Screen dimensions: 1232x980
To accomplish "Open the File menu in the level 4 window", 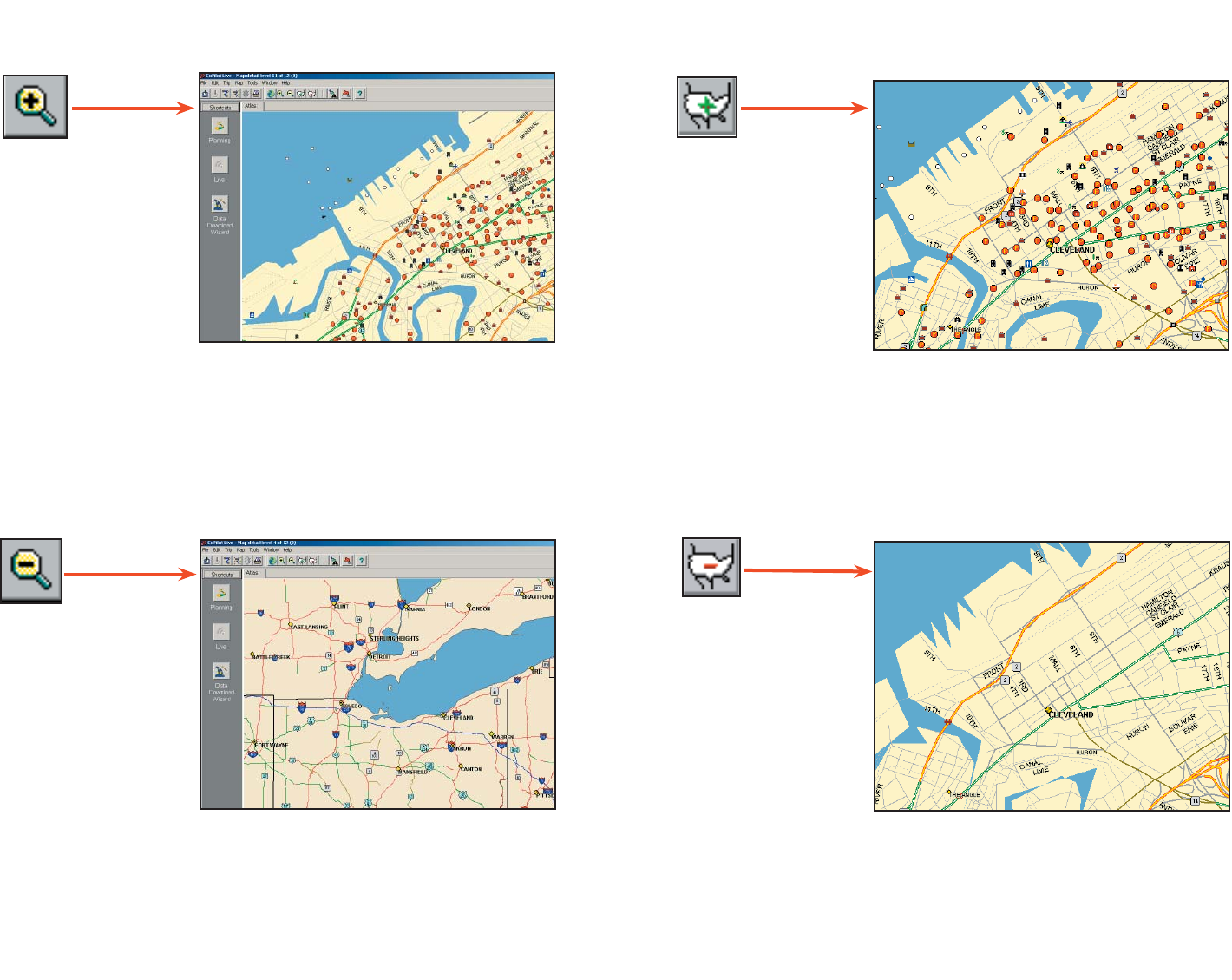I will coord(206,550).
